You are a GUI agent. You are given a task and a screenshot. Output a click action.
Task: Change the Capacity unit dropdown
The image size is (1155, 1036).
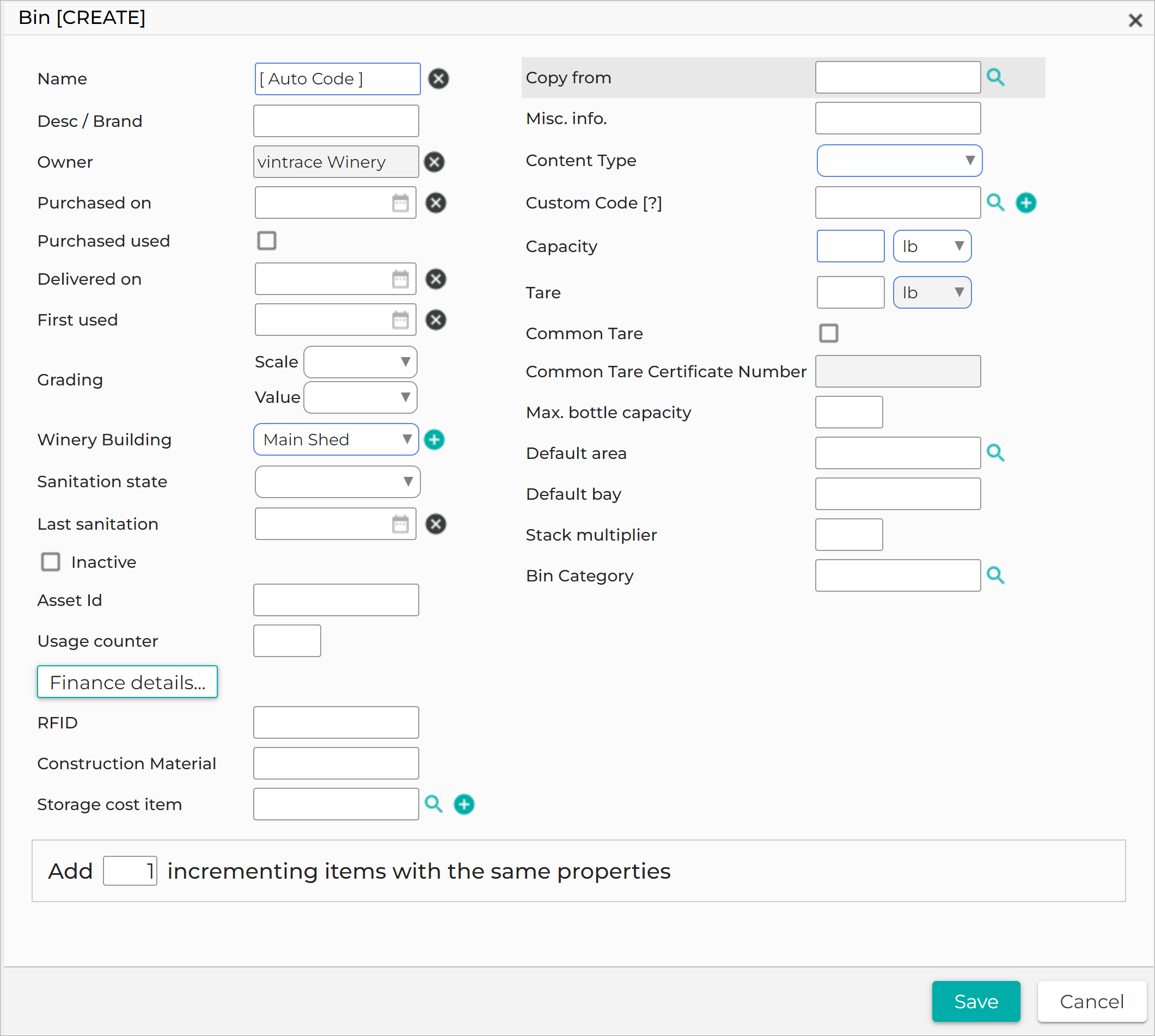point(932,246)
